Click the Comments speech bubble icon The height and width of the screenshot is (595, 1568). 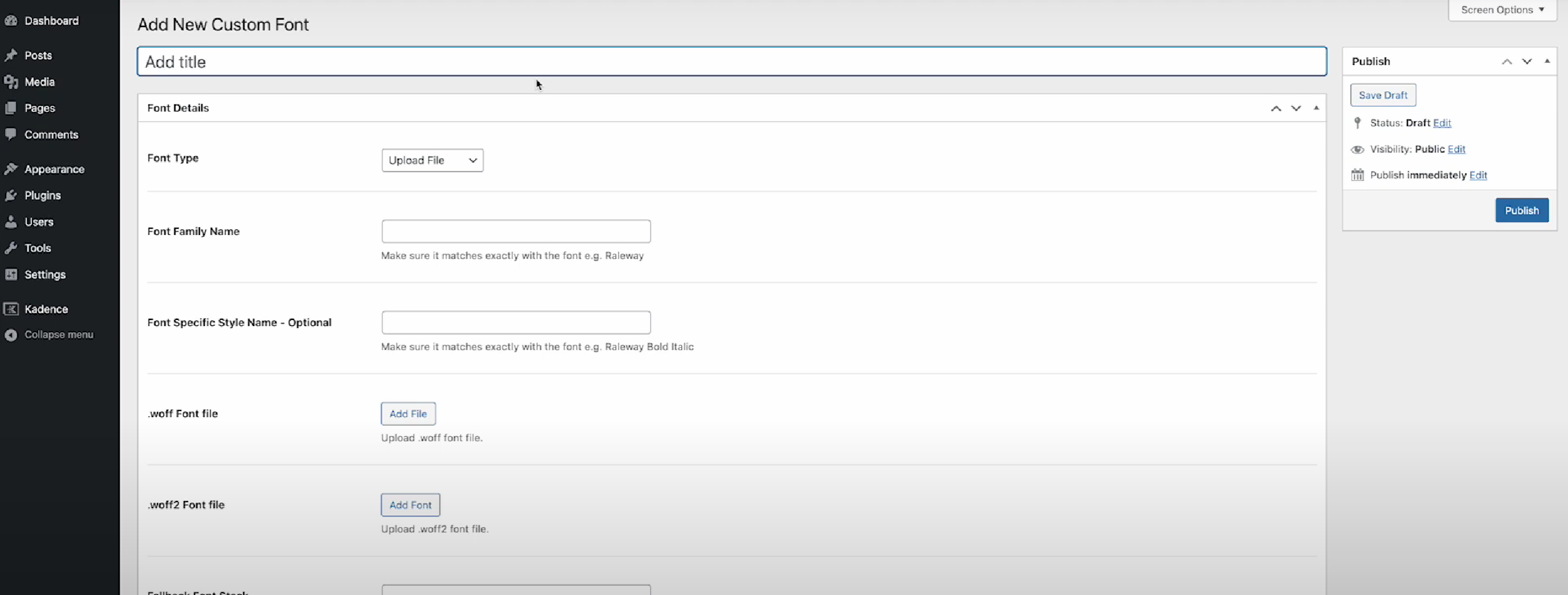pos(11,134)
